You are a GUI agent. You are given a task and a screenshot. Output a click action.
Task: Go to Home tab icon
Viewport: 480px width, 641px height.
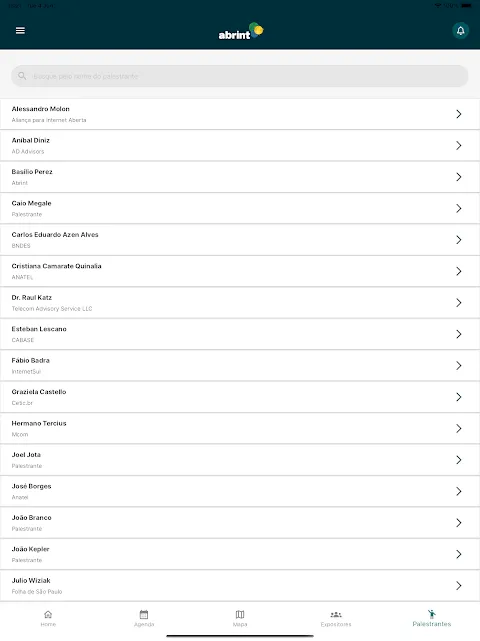[48, 614]
